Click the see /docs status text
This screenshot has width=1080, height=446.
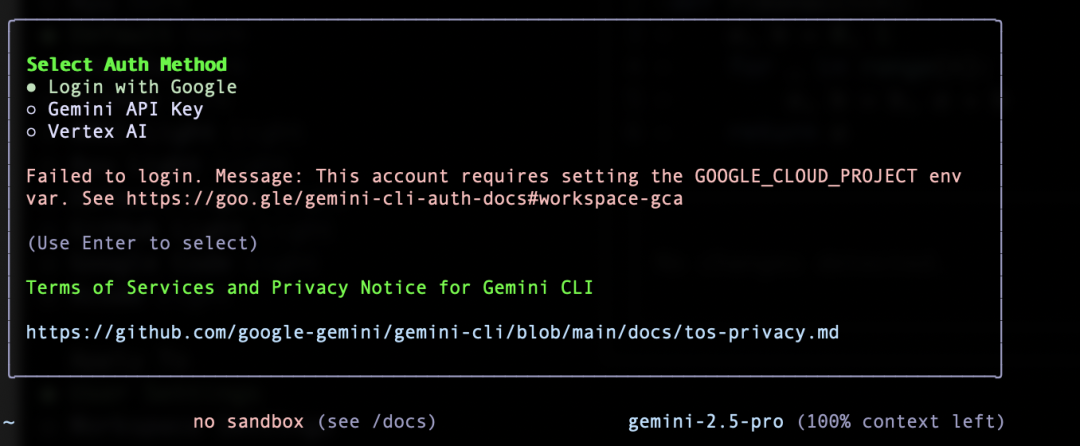click(377, 421)
